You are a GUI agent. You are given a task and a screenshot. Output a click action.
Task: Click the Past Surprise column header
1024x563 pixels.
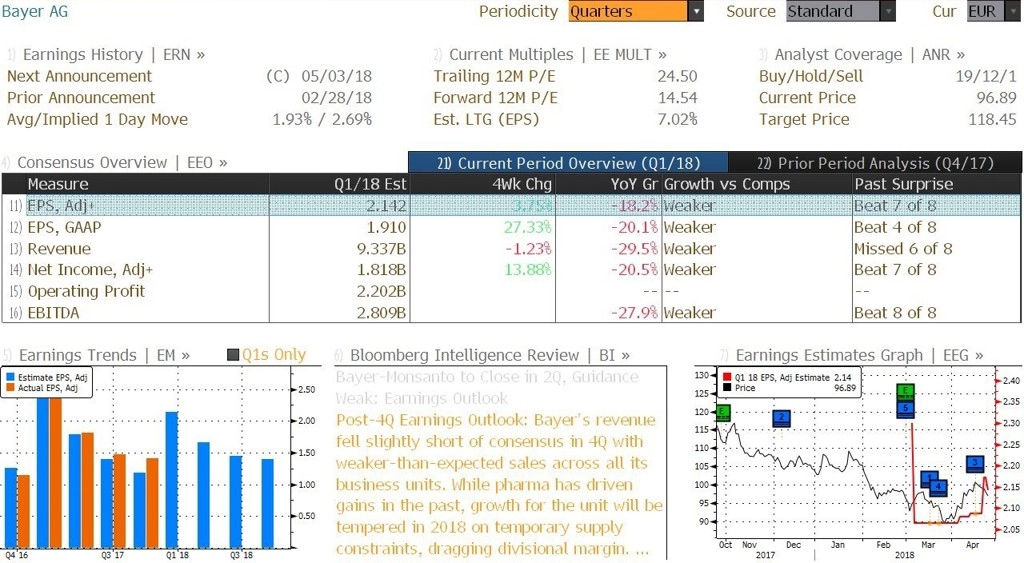[x=937, y=184]
